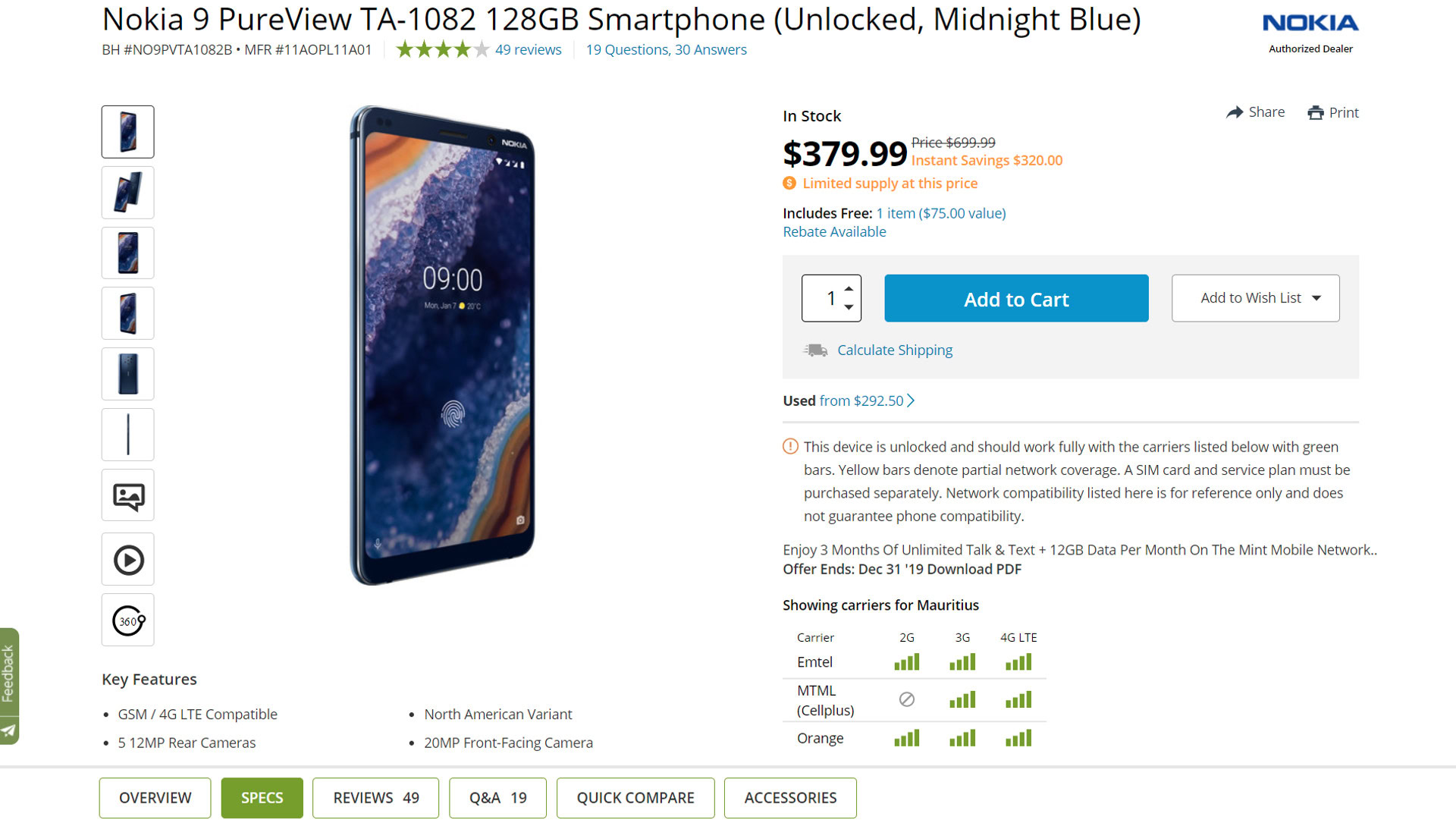Click the Feedback side tab

[x=8, y=674]
